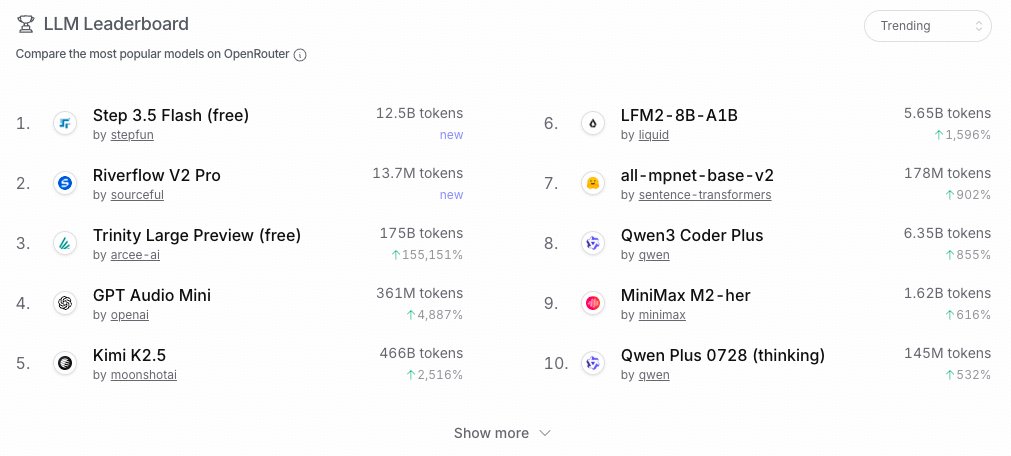Open the Trending sort dropdown

(x=927, y=26)
